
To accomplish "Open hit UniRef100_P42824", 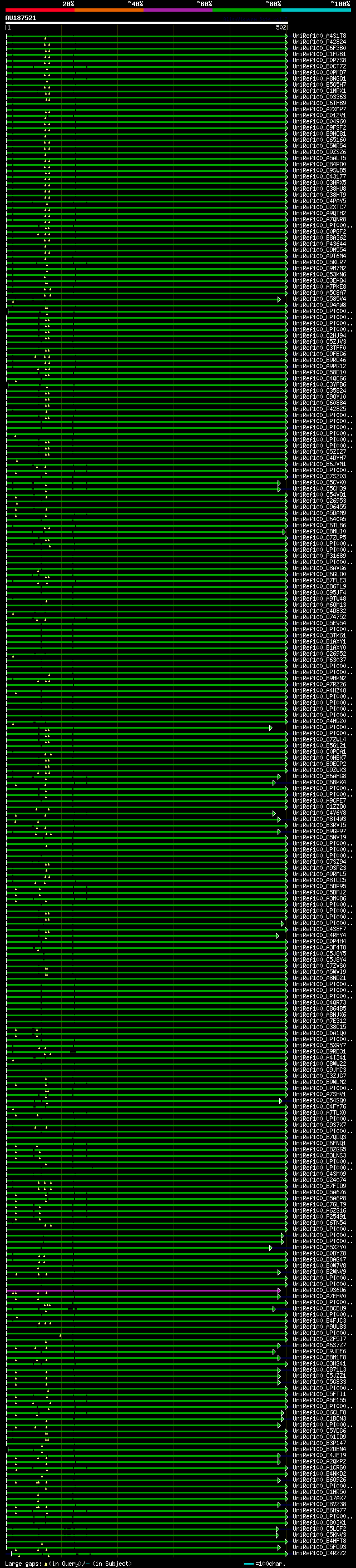I will pyautogui.click(x=319, y=42).
